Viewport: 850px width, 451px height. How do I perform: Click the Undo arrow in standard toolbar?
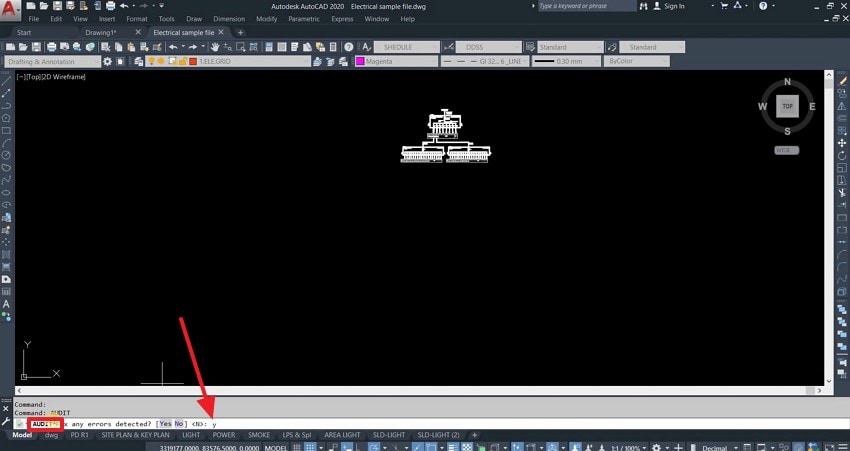point(173,47)
